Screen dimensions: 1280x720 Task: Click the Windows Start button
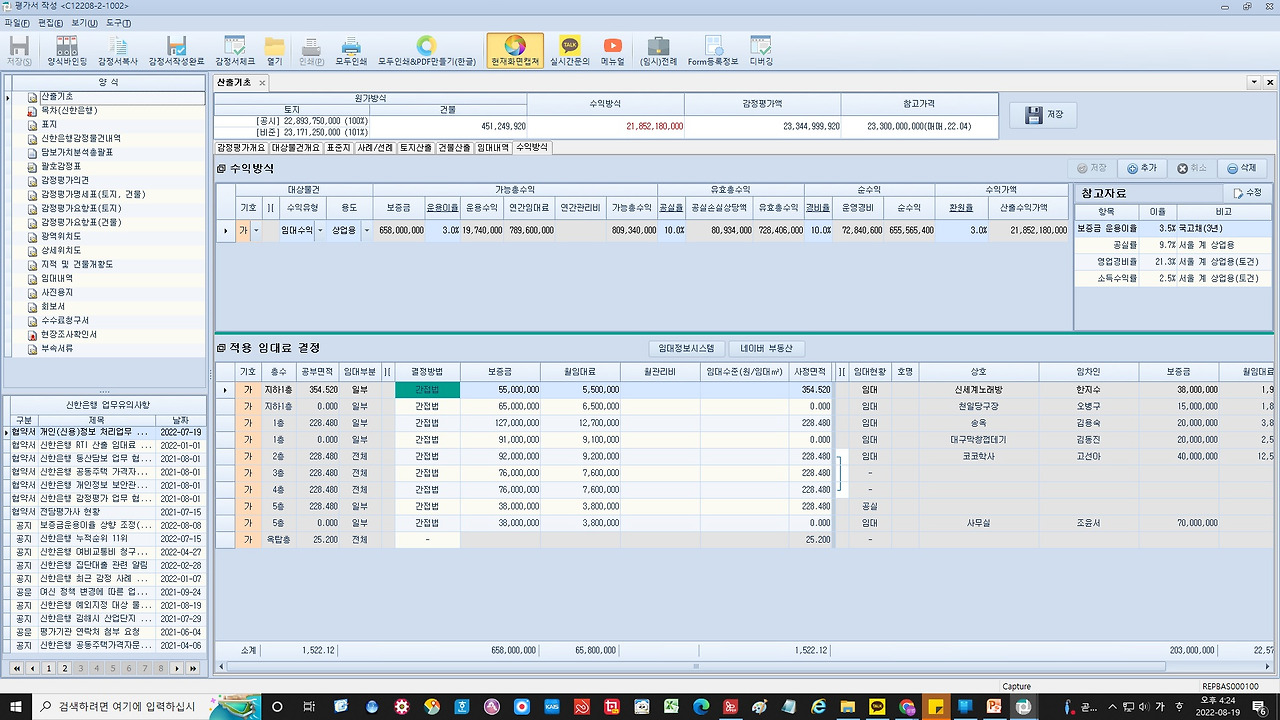tap(16, 707)
